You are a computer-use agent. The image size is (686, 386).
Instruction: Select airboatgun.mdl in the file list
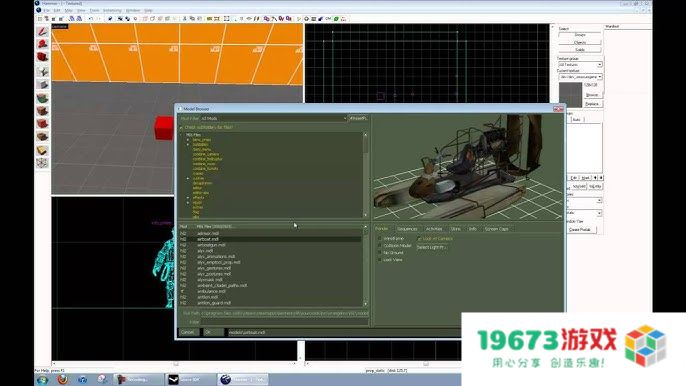pyautogui.click(x=211, y=245)
